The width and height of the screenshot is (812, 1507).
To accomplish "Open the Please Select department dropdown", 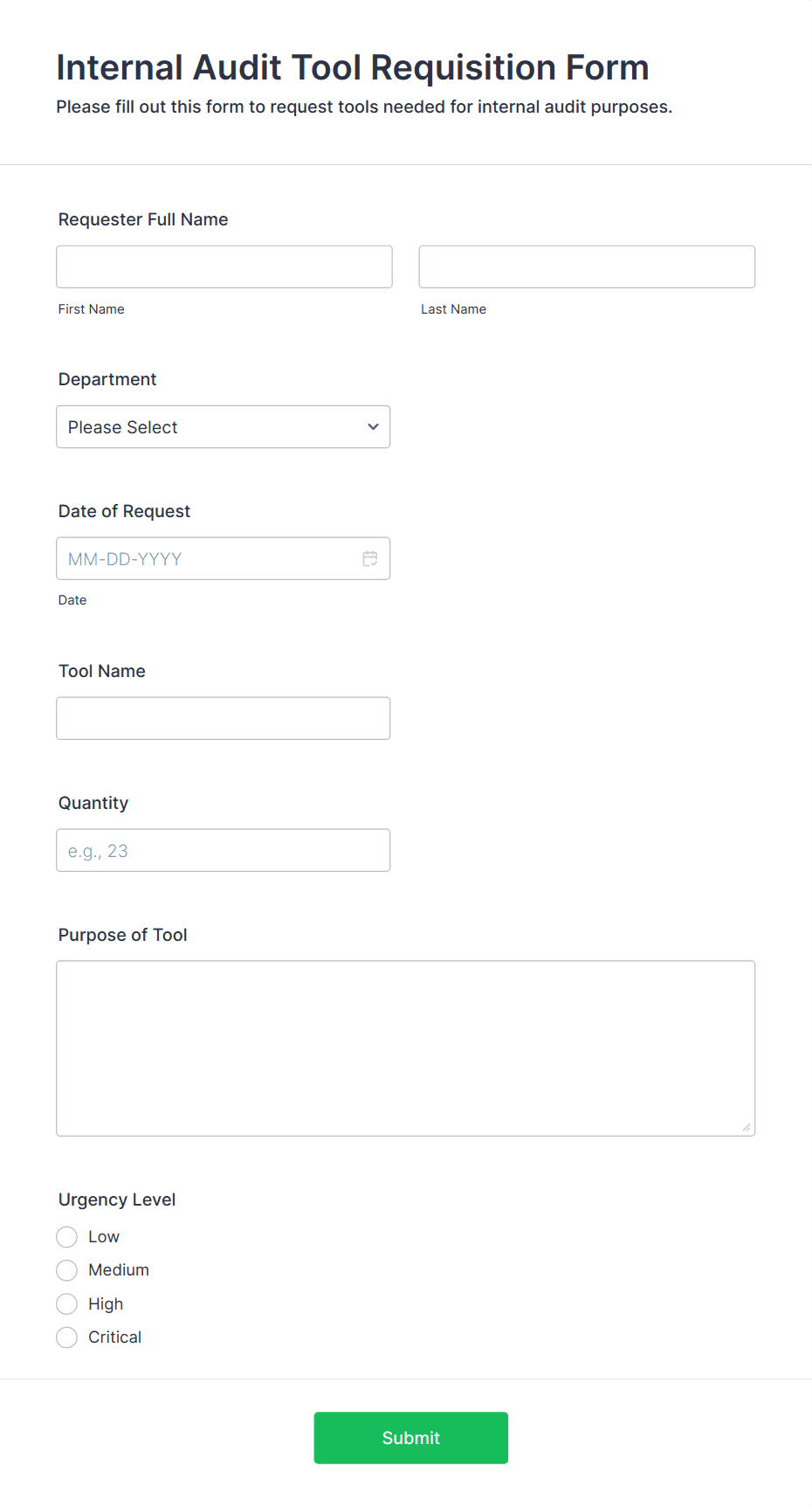I will pyautogui.click(x=224, y=427).
